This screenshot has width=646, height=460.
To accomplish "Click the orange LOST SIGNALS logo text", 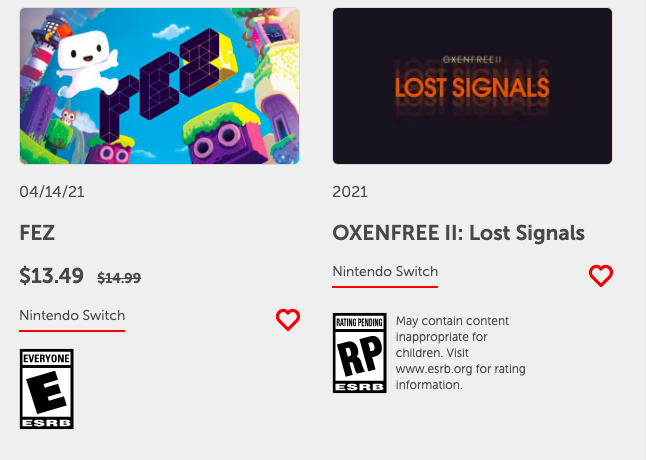I will point(472,88).
